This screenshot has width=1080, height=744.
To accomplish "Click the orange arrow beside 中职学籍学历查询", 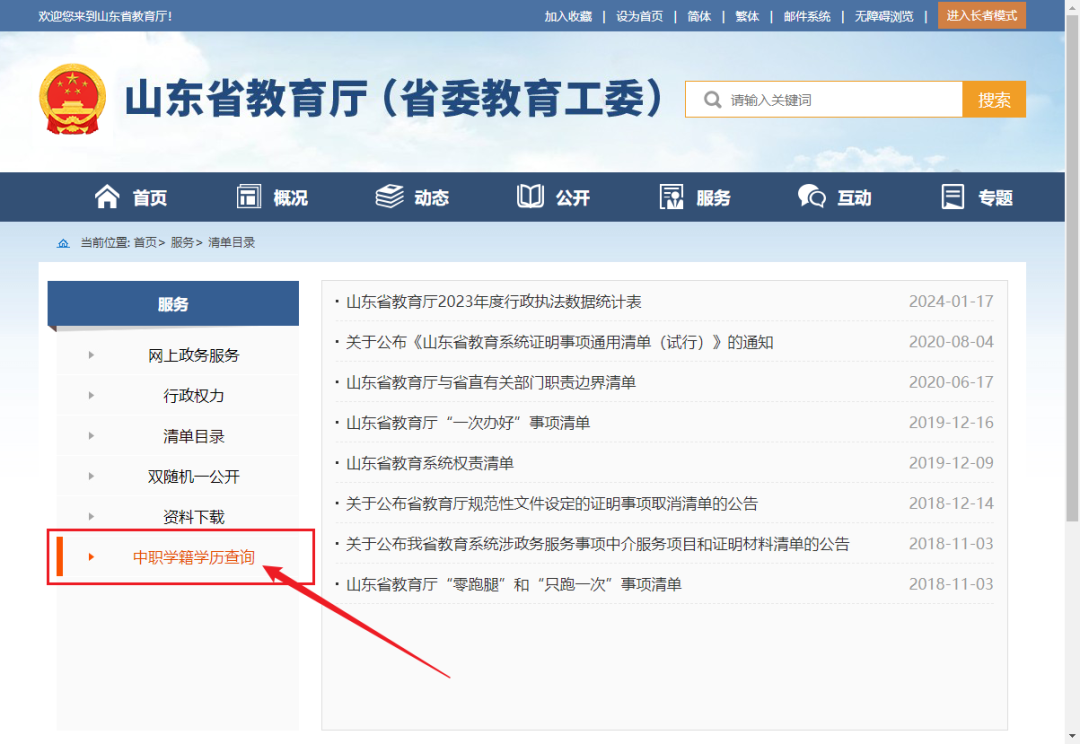I will click(x=91, y=557).
